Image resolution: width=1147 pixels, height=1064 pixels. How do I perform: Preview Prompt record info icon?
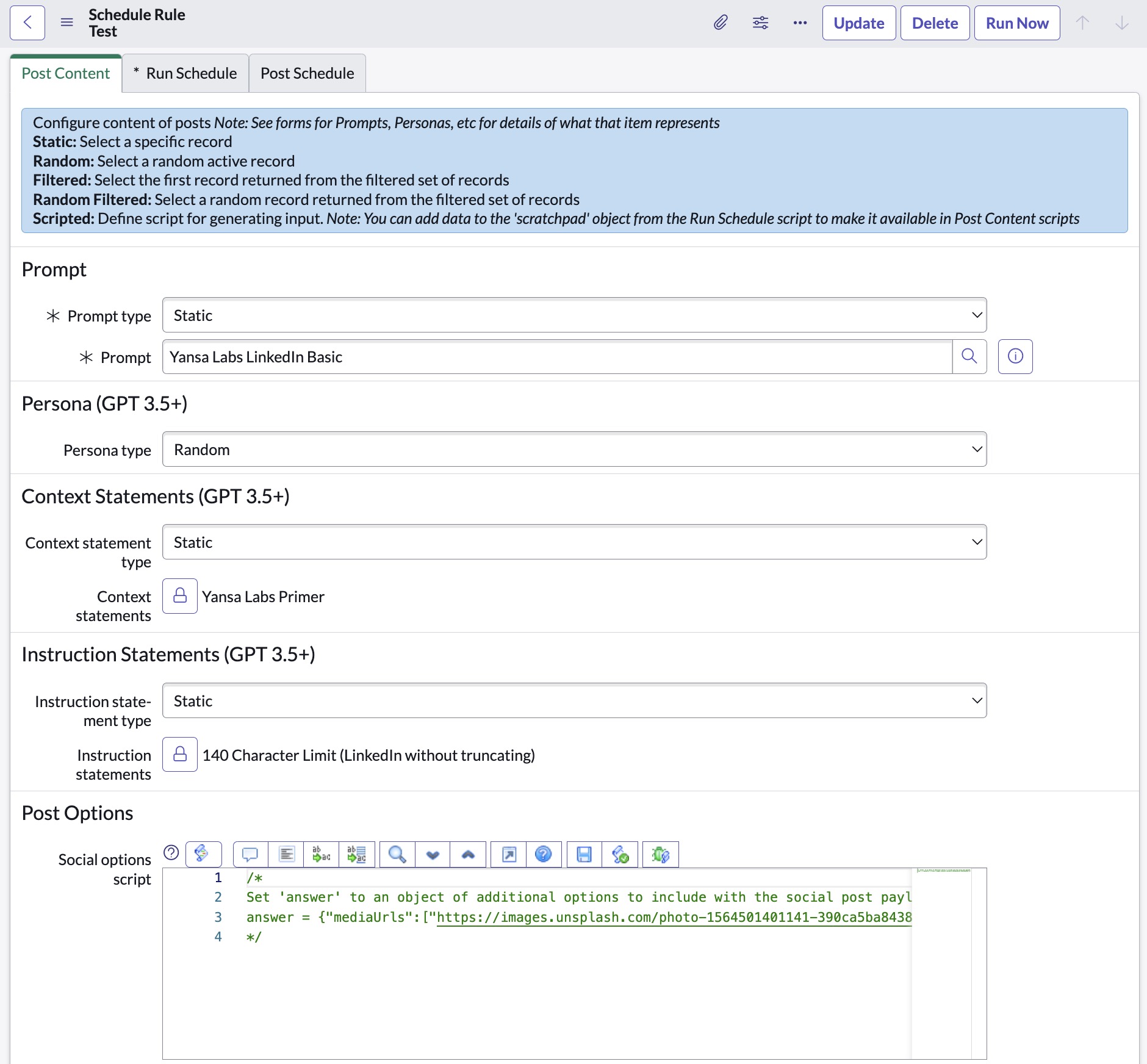click(x=1015, y=357)
